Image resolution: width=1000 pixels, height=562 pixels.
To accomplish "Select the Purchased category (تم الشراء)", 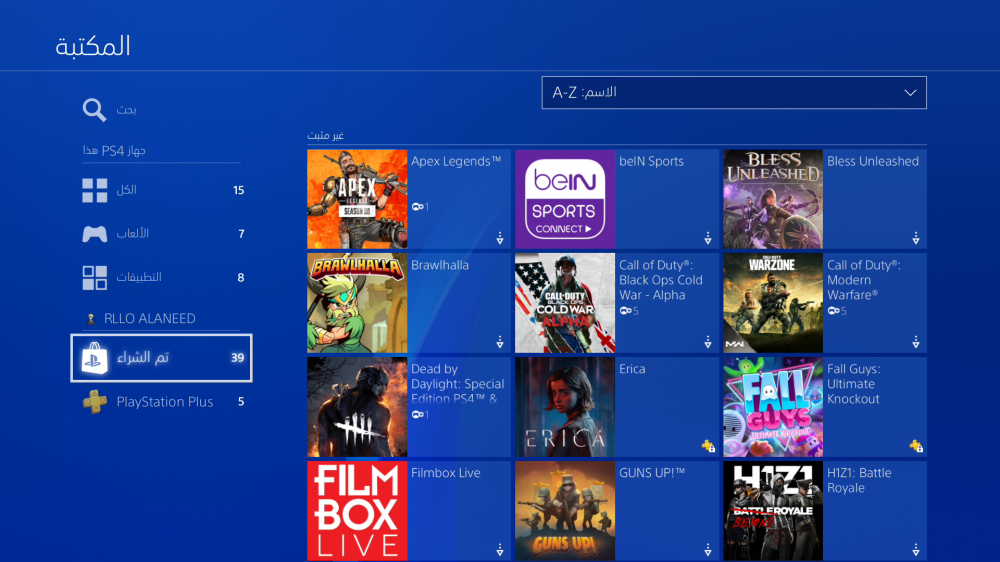I will pyautogui.click(x=161, y=358).
